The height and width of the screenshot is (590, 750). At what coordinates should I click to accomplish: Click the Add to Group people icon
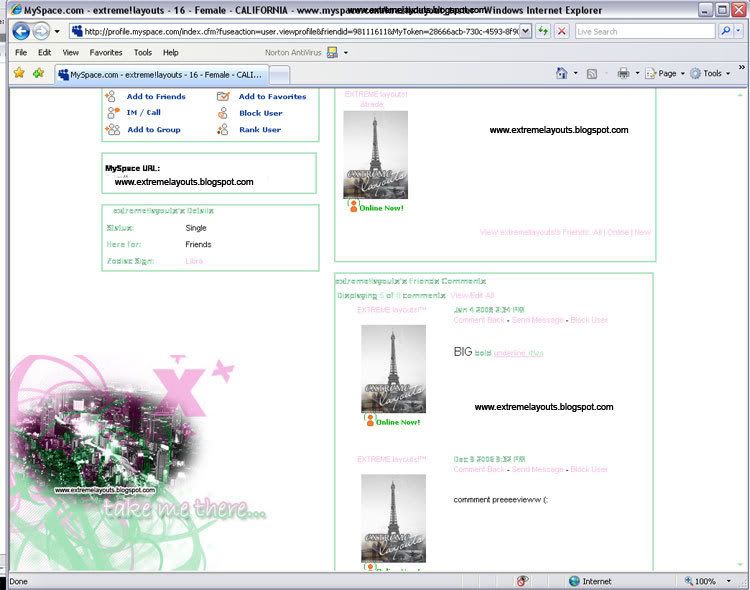click(113, 129)
